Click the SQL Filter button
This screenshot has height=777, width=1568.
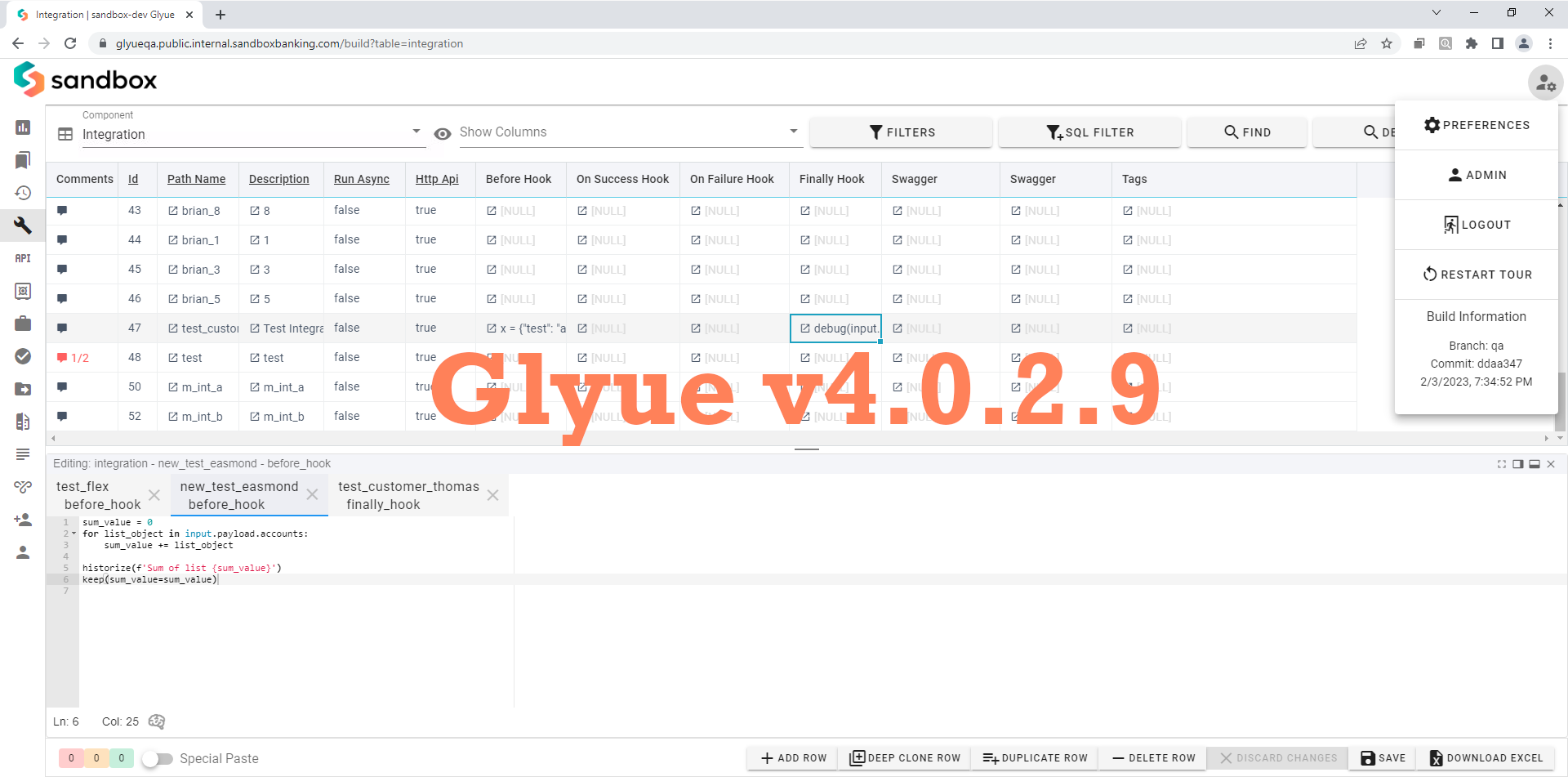tap(1090, 132)
